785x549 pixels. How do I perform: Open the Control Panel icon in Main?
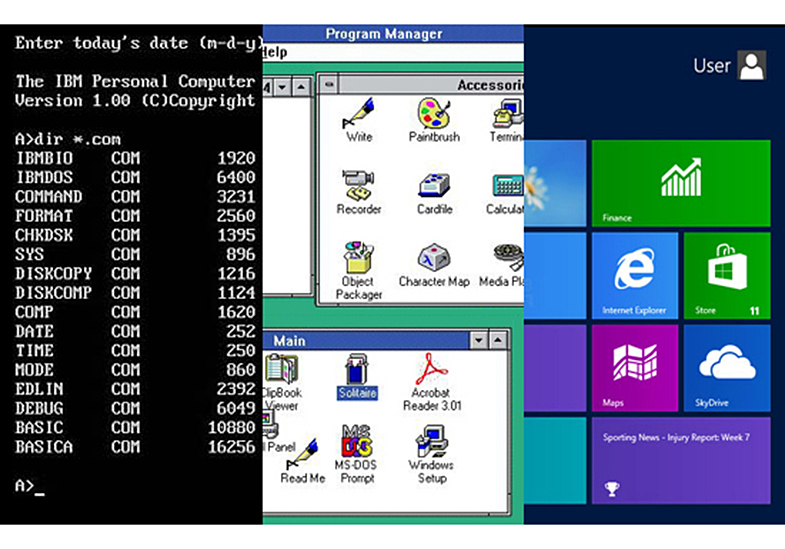click(x=279, y=431)
